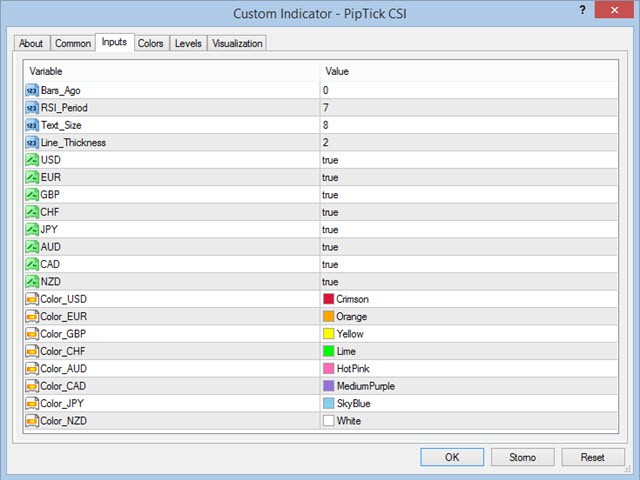
Task: Click the integer icon beside Line_Thickness
Action: (32, 142)
